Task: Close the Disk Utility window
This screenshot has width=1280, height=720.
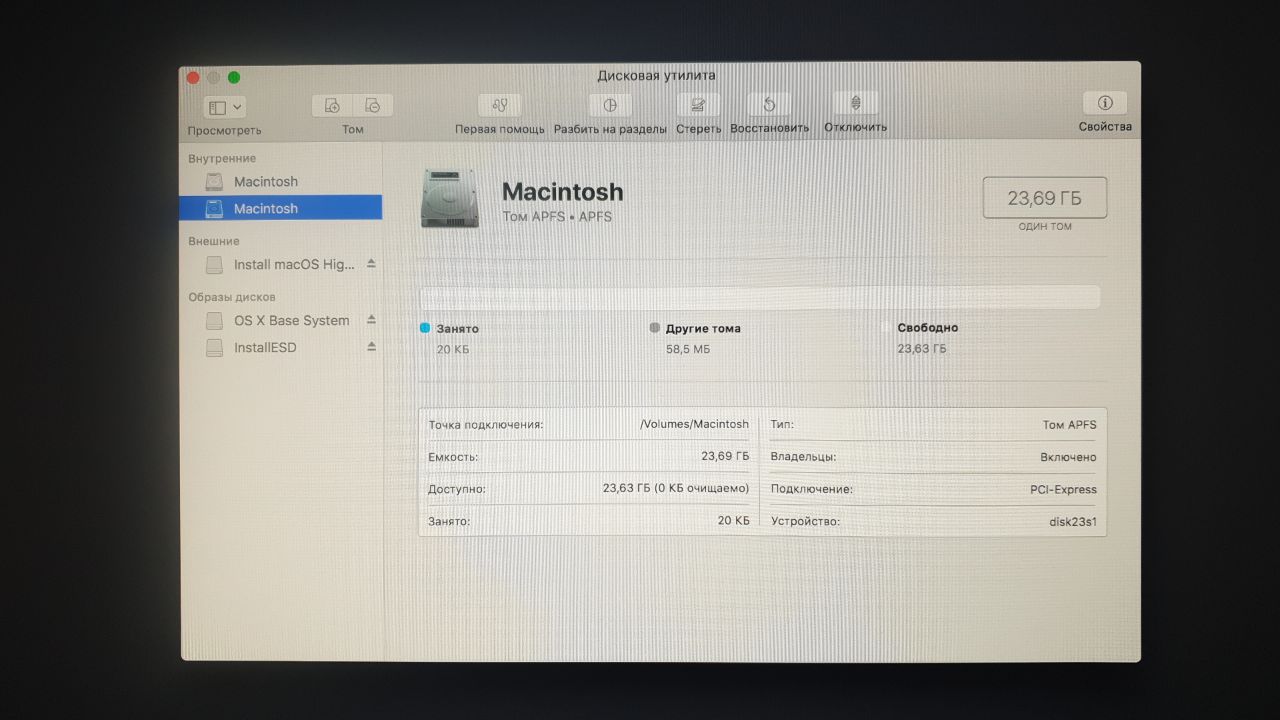Action: pos(192,77)
